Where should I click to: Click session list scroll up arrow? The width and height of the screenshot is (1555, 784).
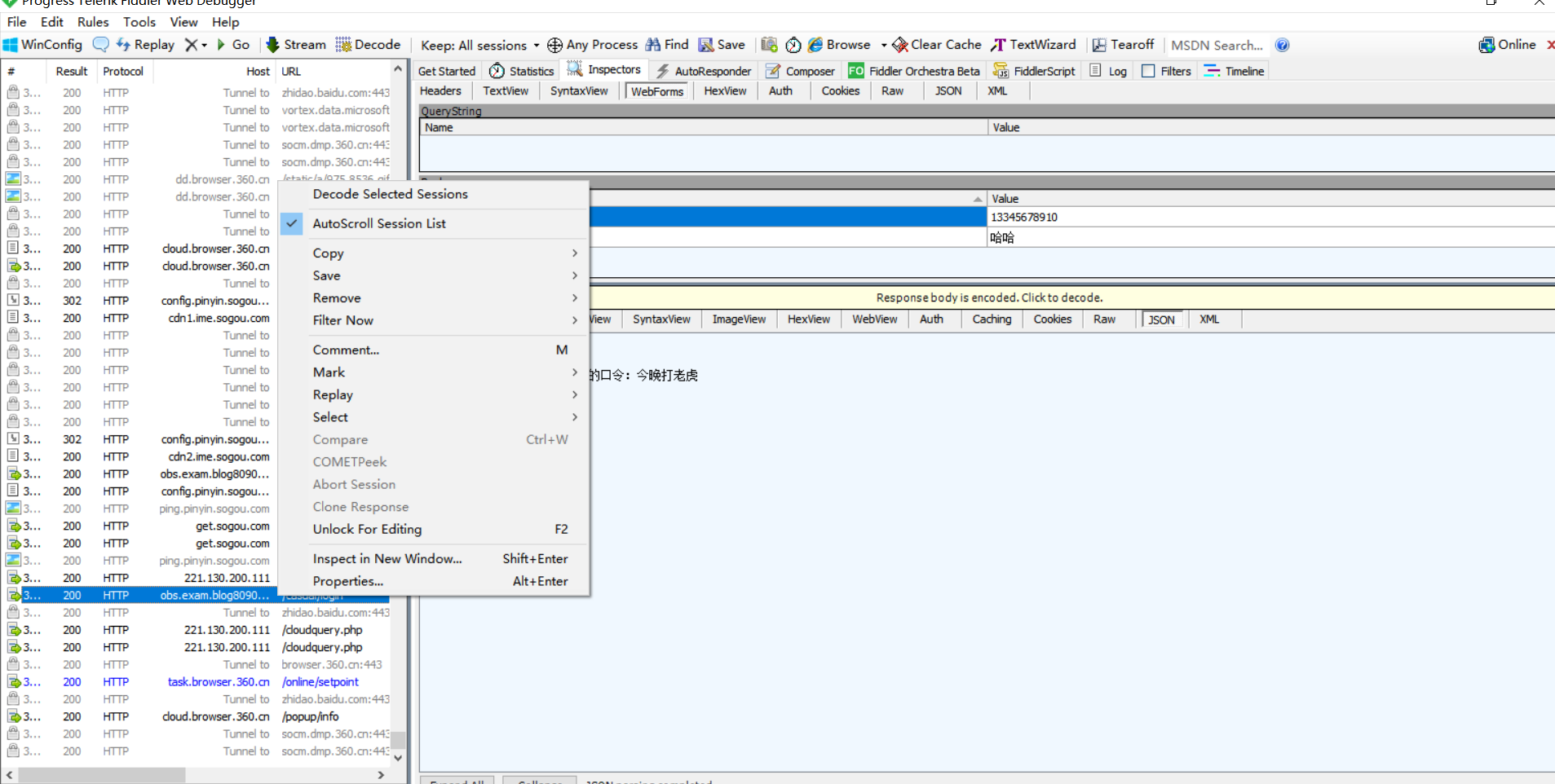[x=398, y=69]
